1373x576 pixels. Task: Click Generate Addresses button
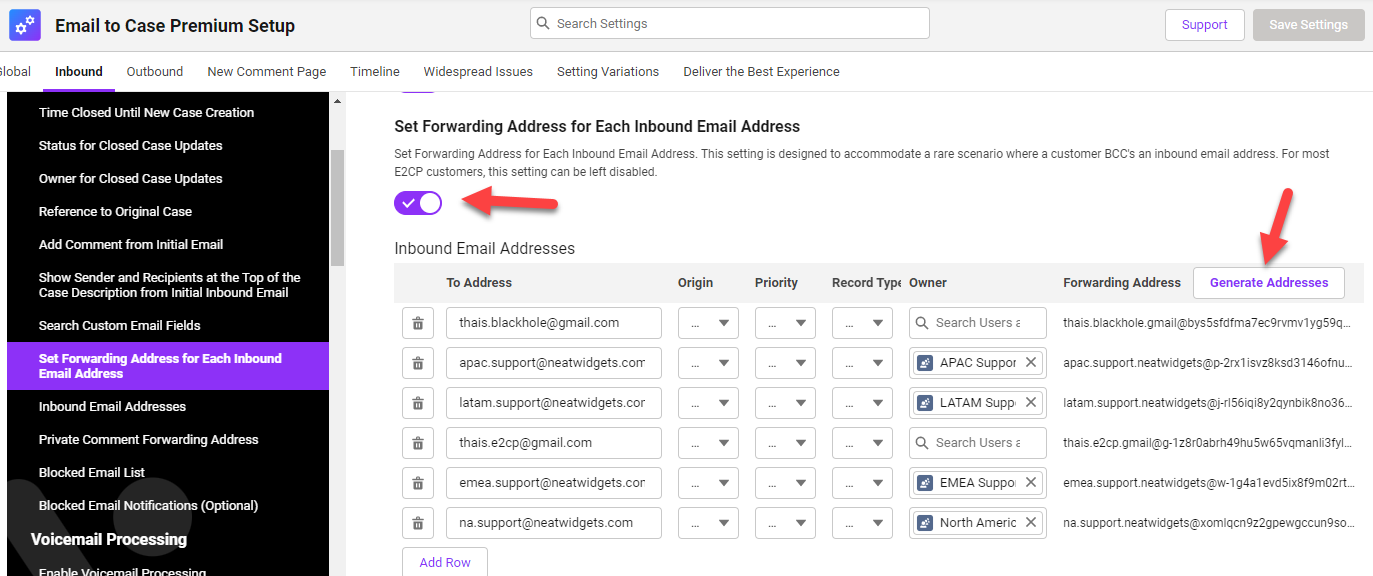(1269, 283)
